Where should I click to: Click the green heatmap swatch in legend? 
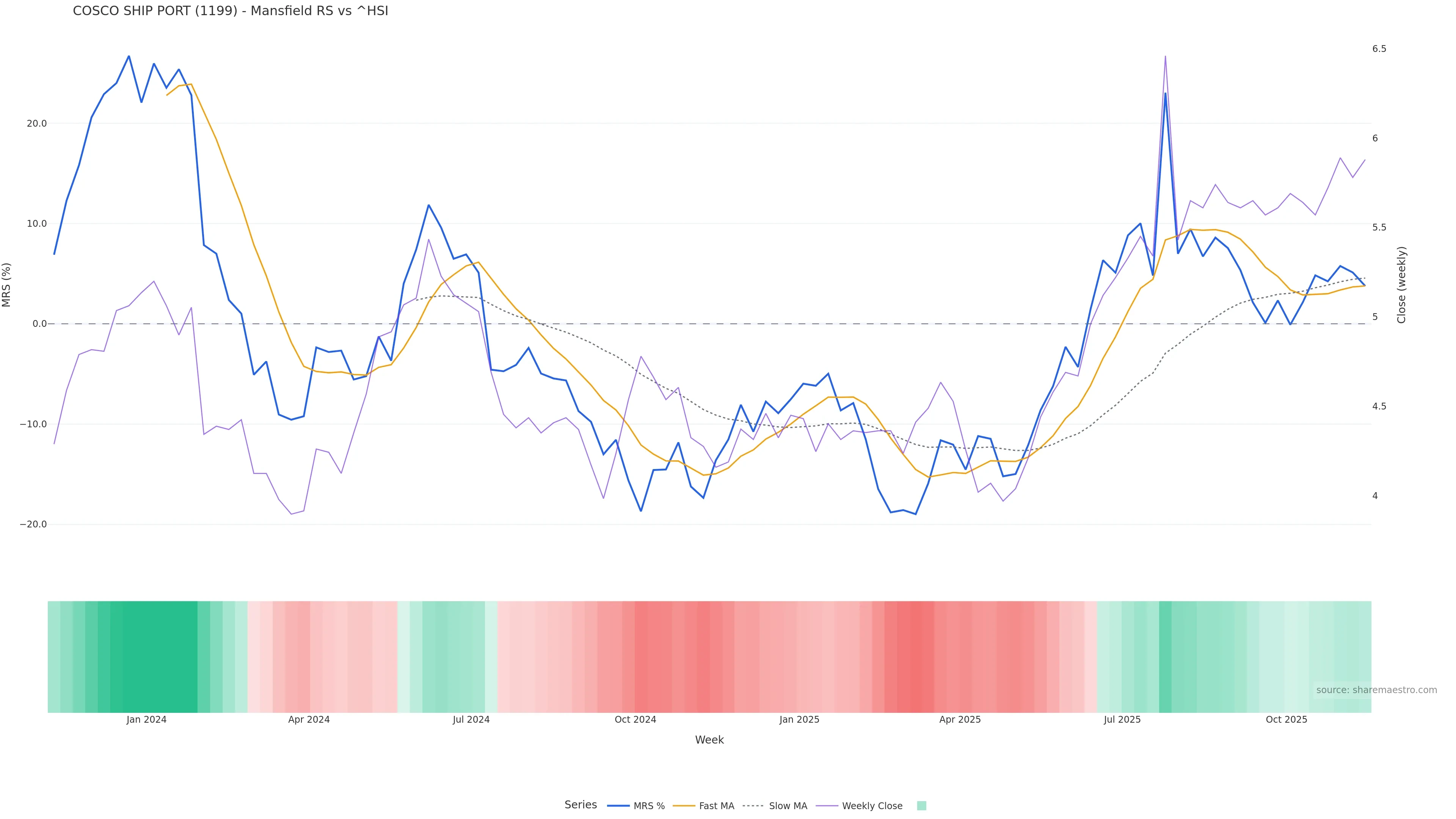coord(921,806)
